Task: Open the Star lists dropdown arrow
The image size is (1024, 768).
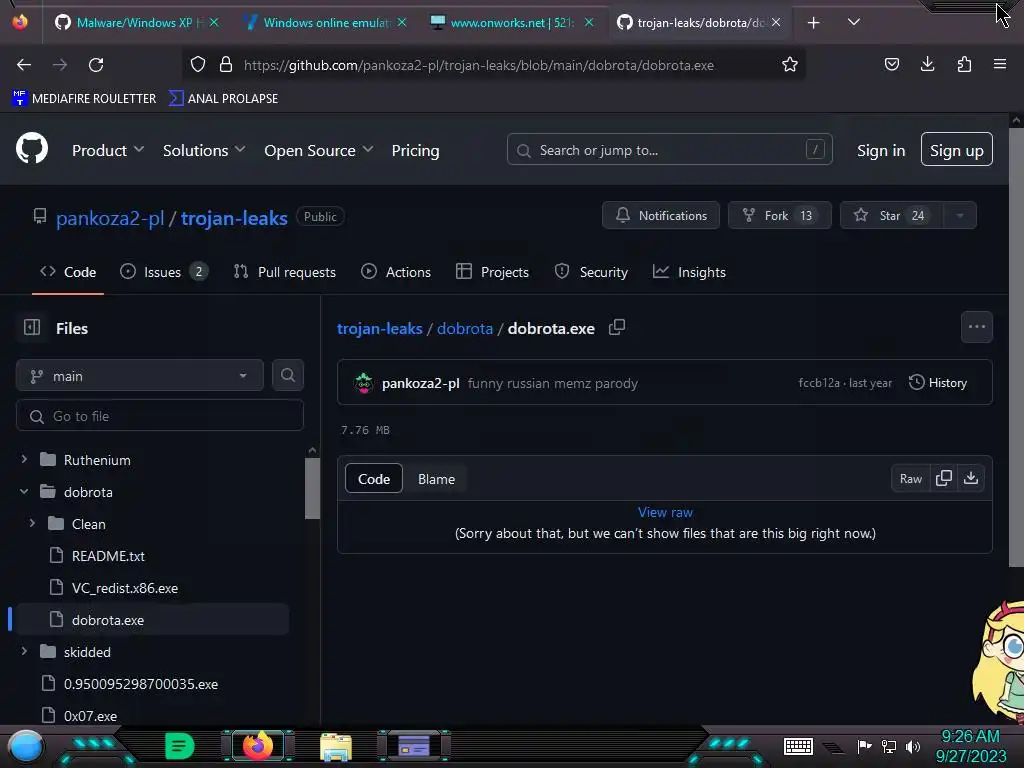Action: (x=959, y=216)
